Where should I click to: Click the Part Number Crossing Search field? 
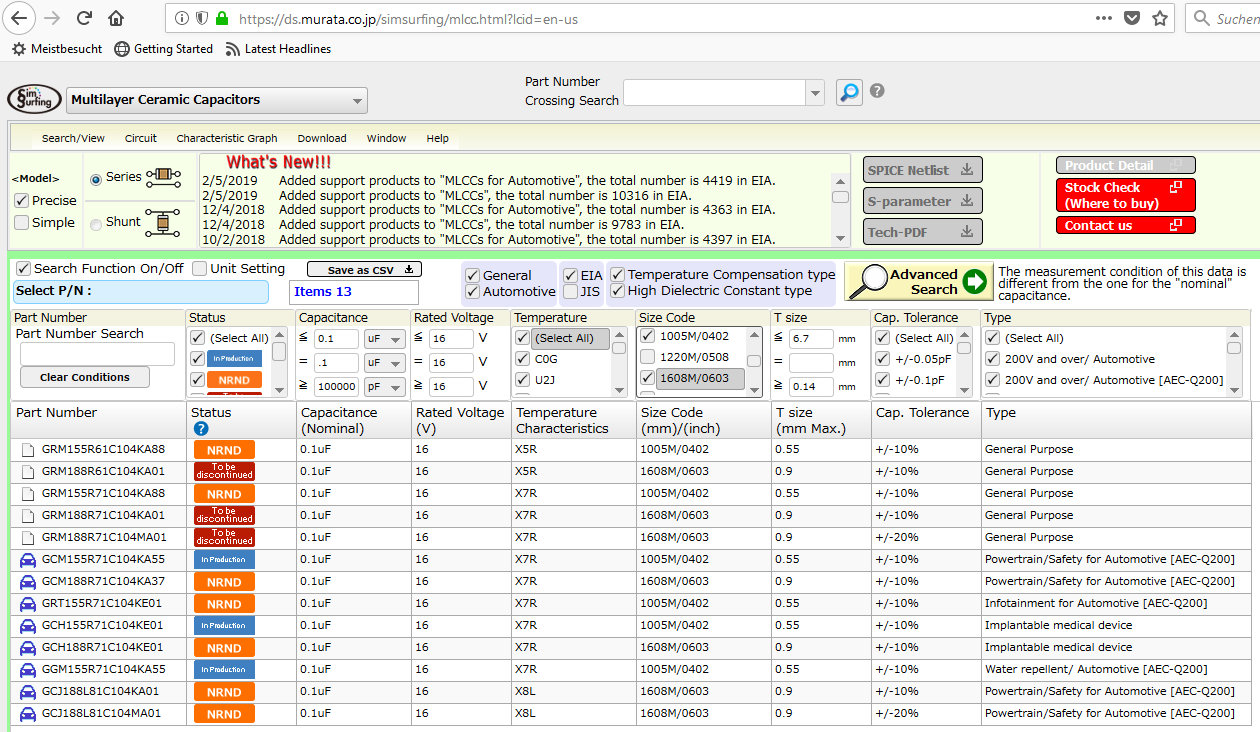point(715,93)
